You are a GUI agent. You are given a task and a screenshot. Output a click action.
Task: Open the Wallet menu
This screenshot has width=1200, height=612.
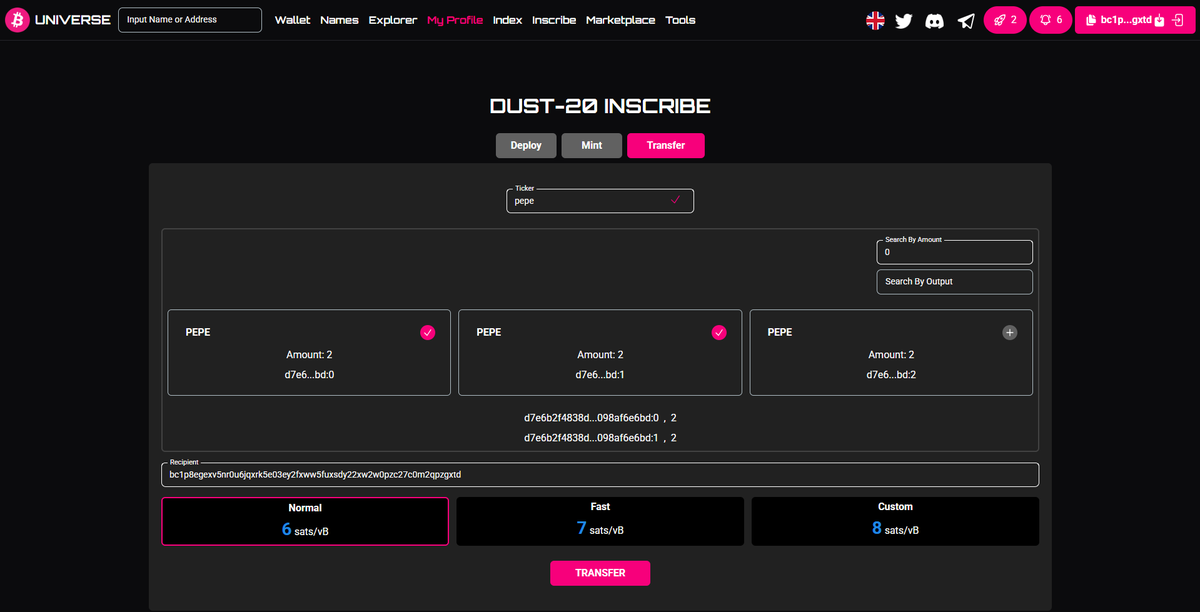point(292,20)
